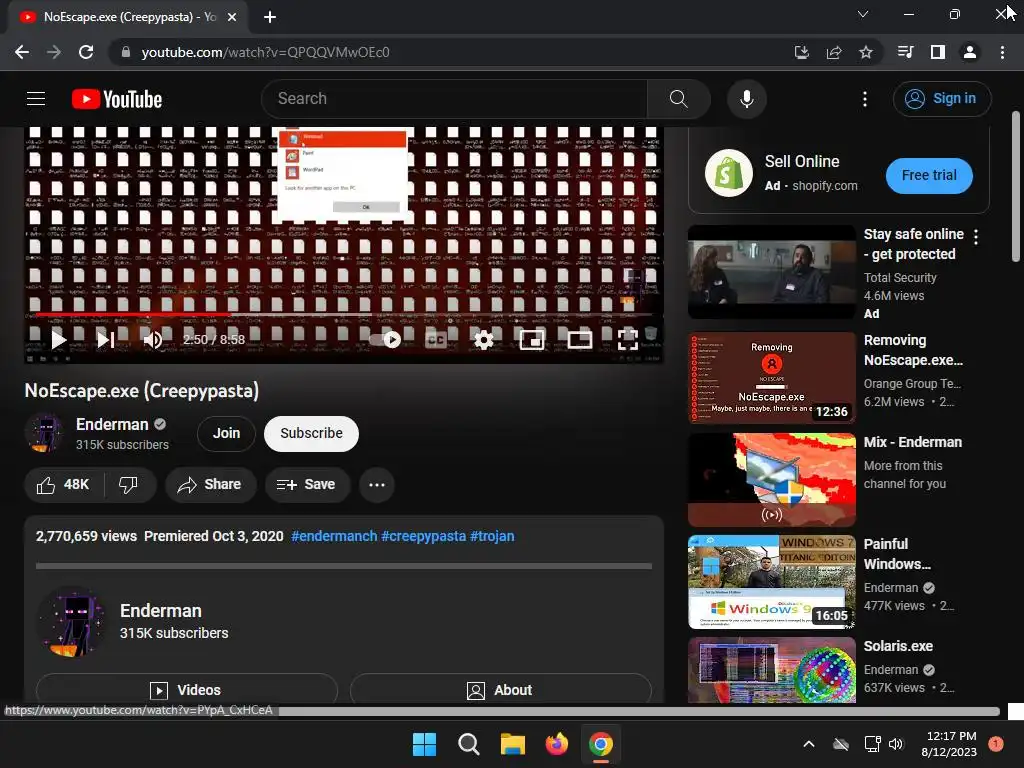Enable the miniplayer
1024x768 pixels.
532,340
